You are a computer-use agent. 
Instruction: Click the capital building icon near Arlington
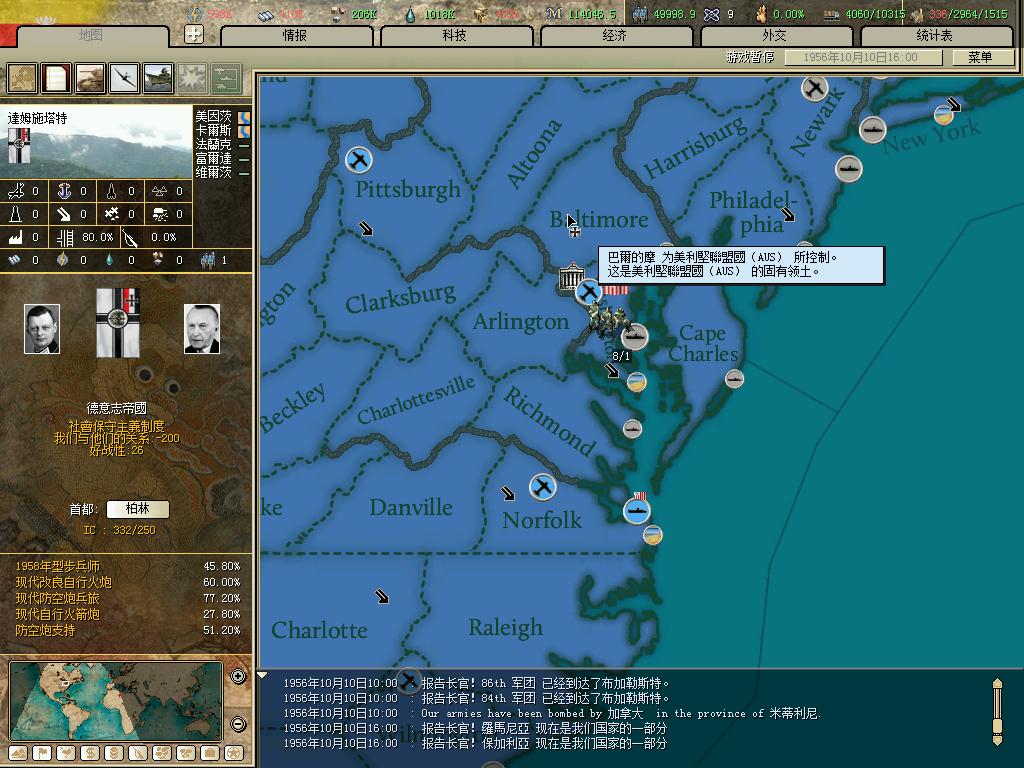(571, 278)
